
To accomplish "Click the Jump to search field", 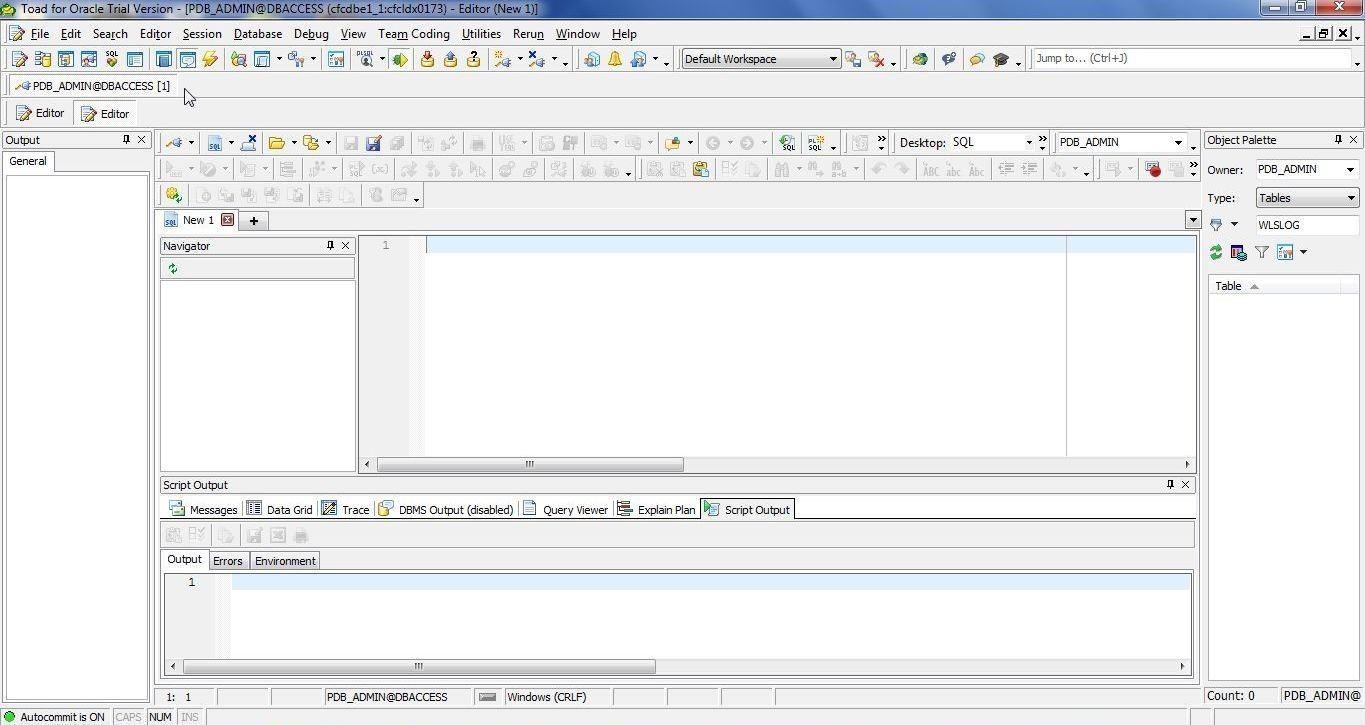I will [1190, 58].
